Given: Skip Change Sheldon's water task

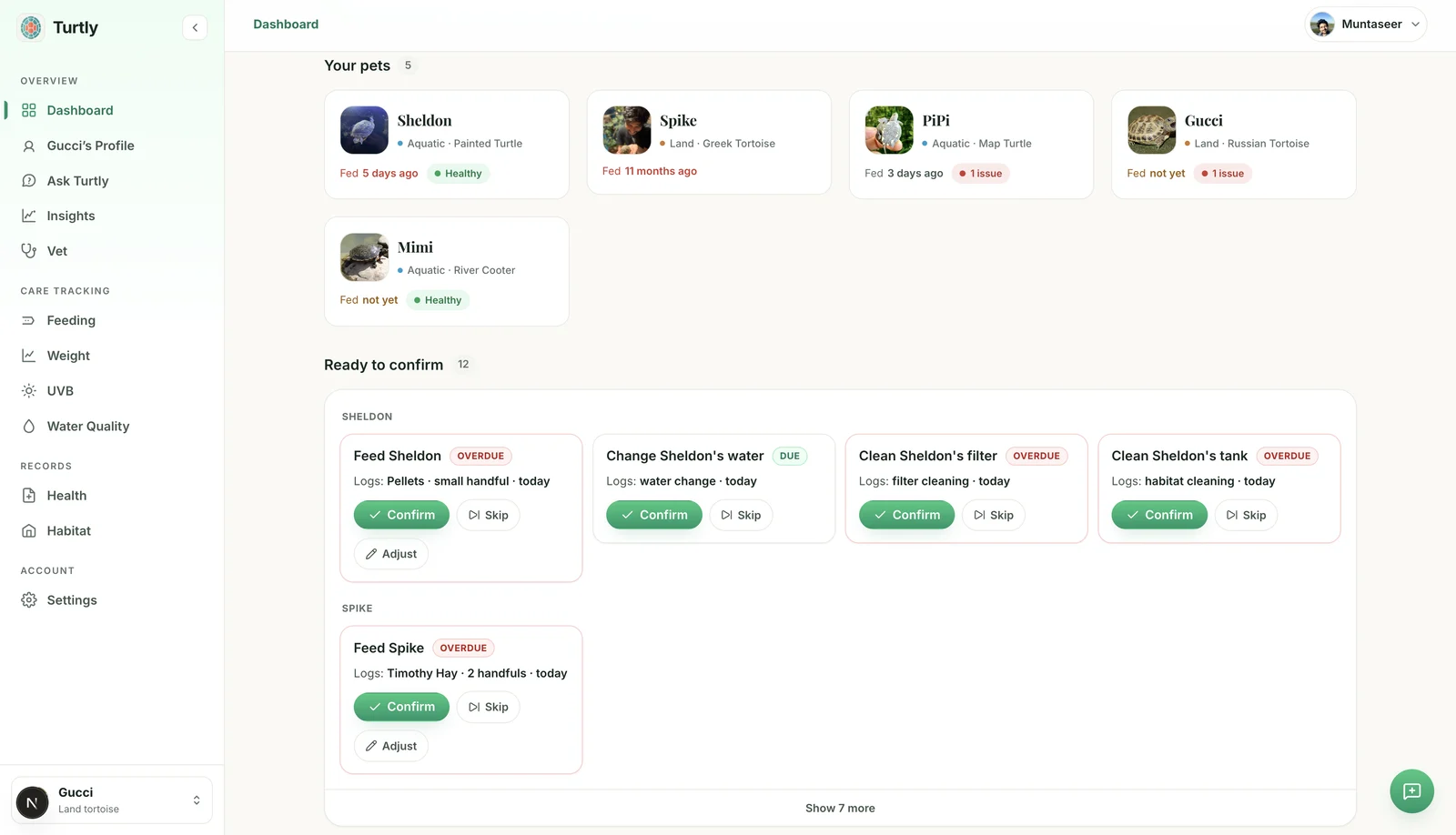Looking at the screenshot, I should click(x=741, y=515).
